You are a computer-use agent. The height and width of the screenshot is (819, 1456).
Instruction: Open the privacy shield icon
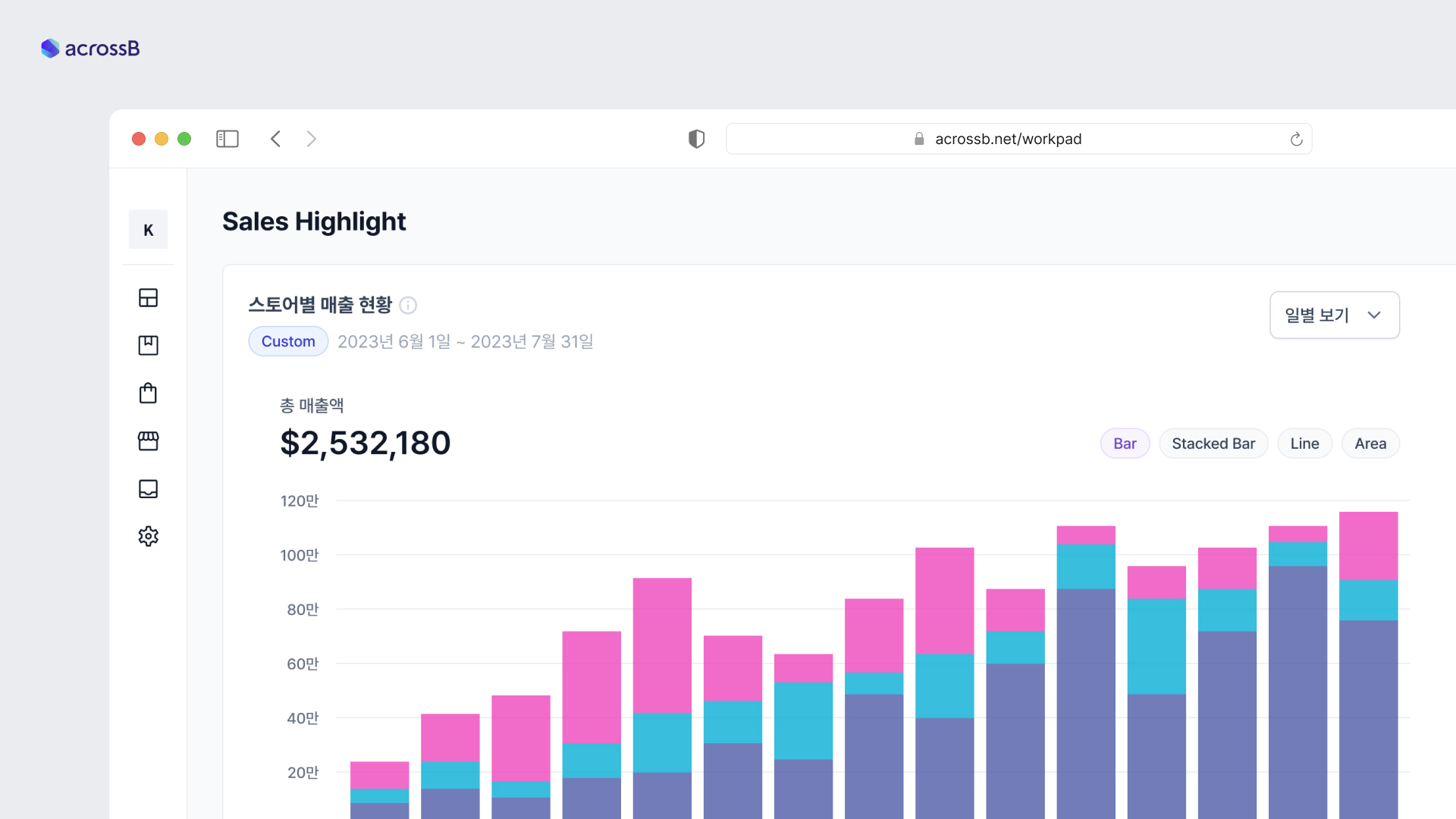(x=696, y=139)
